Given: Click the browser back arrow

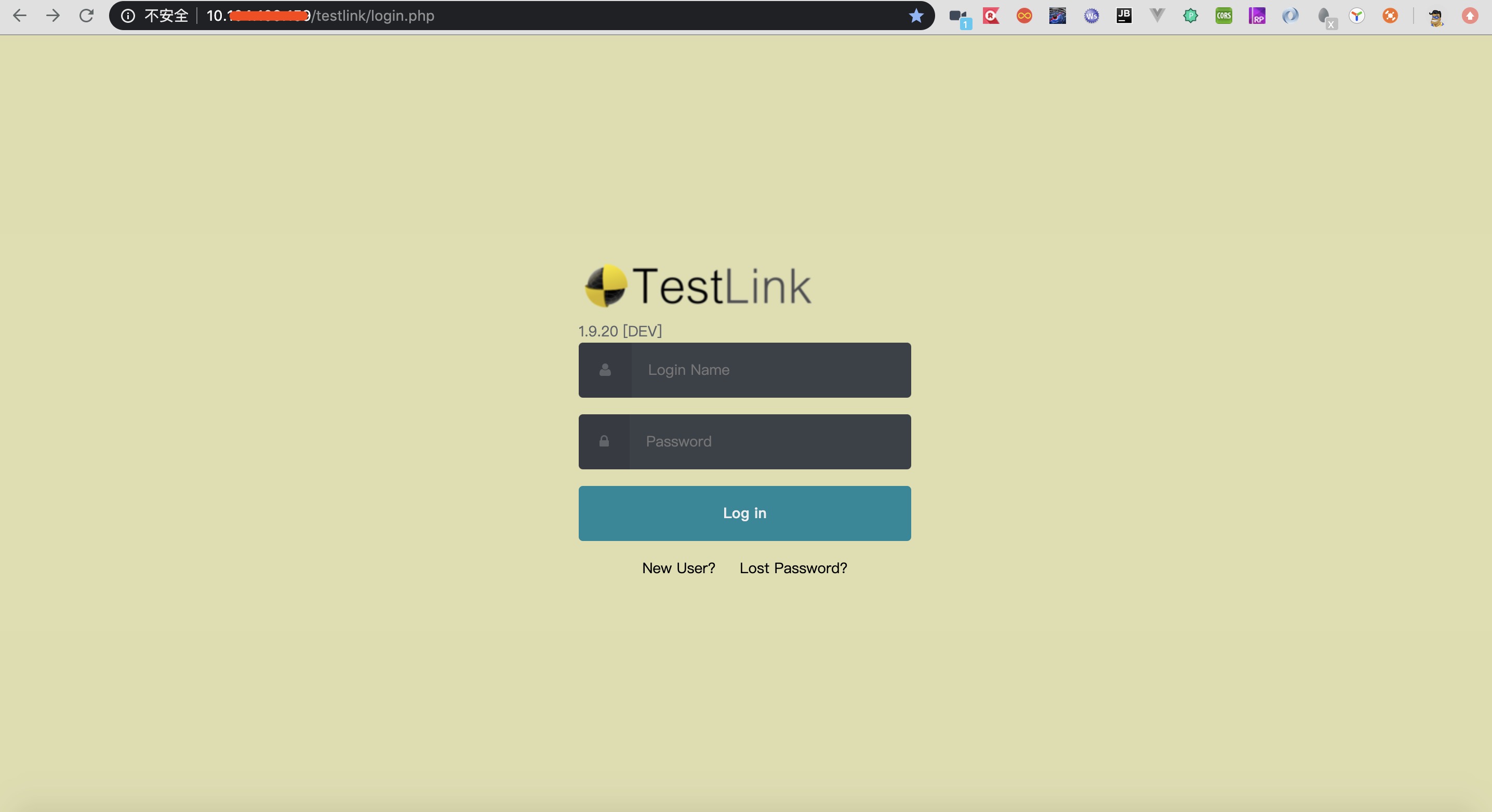Looking at the screenshot, I should click(x=20, y=16).
